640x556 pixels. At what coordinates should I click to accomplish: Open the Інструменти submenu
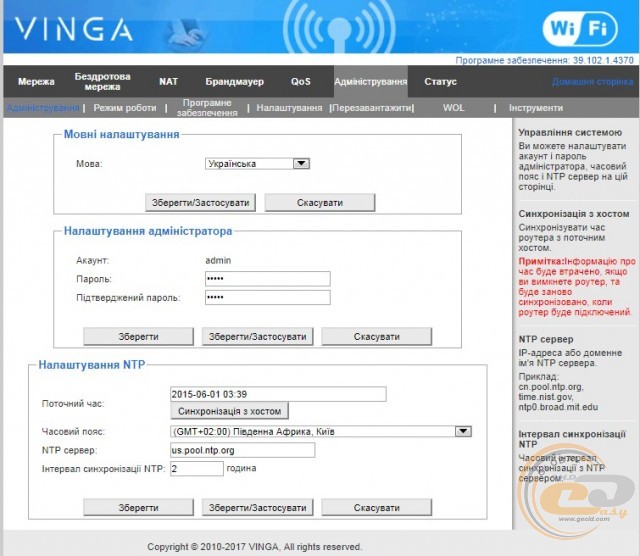click(536, 108)
